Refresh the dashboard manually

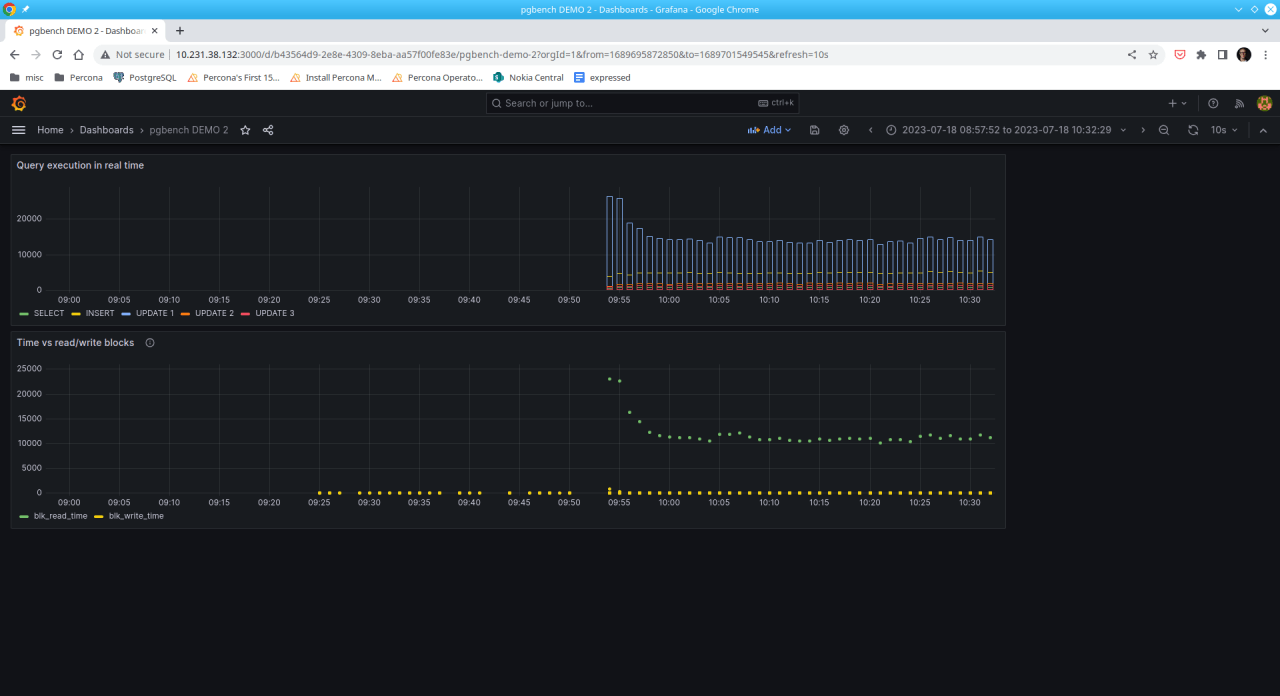(x=1192, y=130)
